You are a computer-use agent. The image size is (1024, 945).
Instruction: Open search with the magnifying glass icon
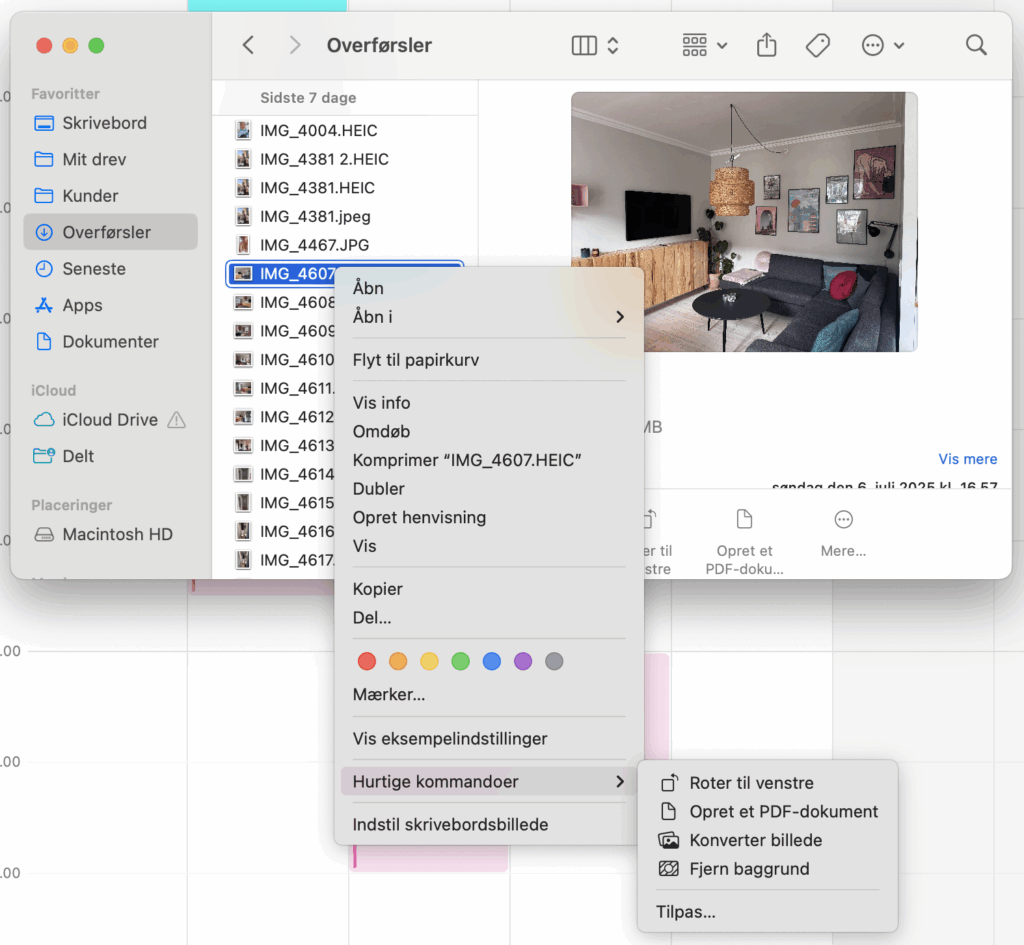coord(976,45)
